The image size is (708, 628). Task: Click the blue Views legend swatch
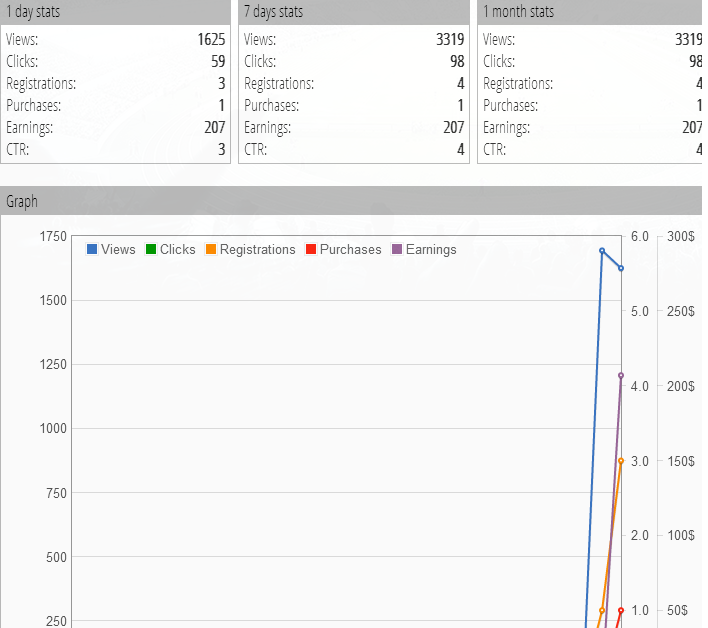pos(92,249)
